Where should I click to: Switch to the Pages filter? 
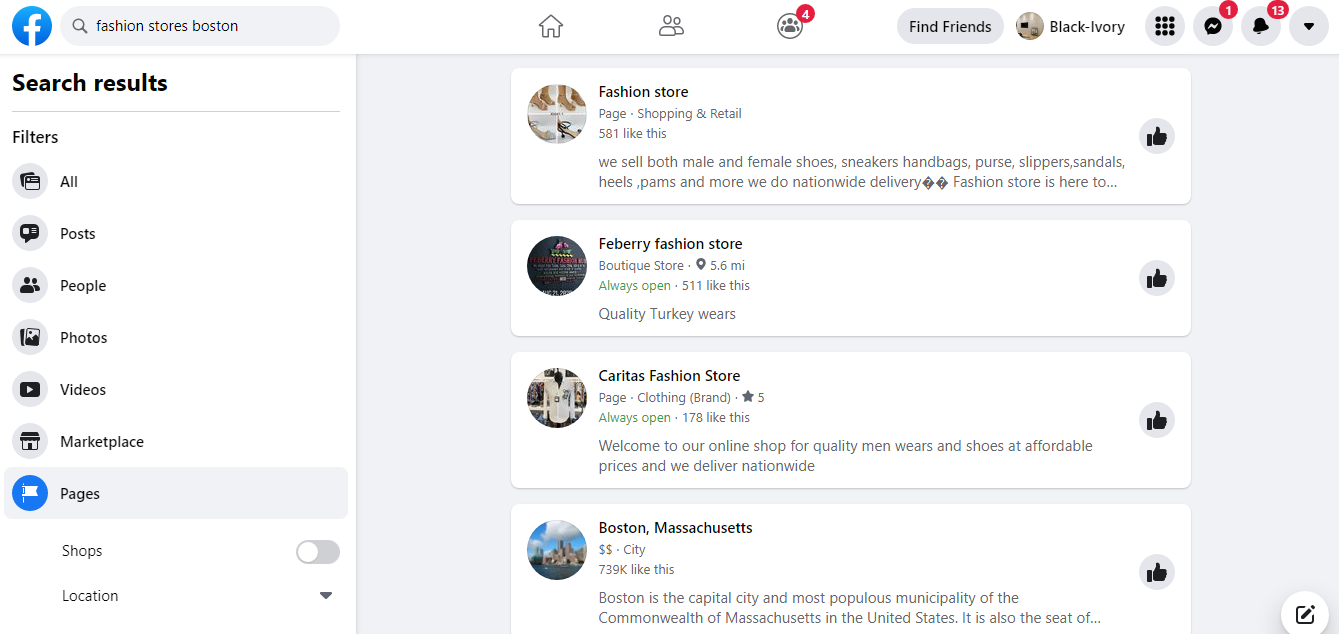[x=80, y=493]
